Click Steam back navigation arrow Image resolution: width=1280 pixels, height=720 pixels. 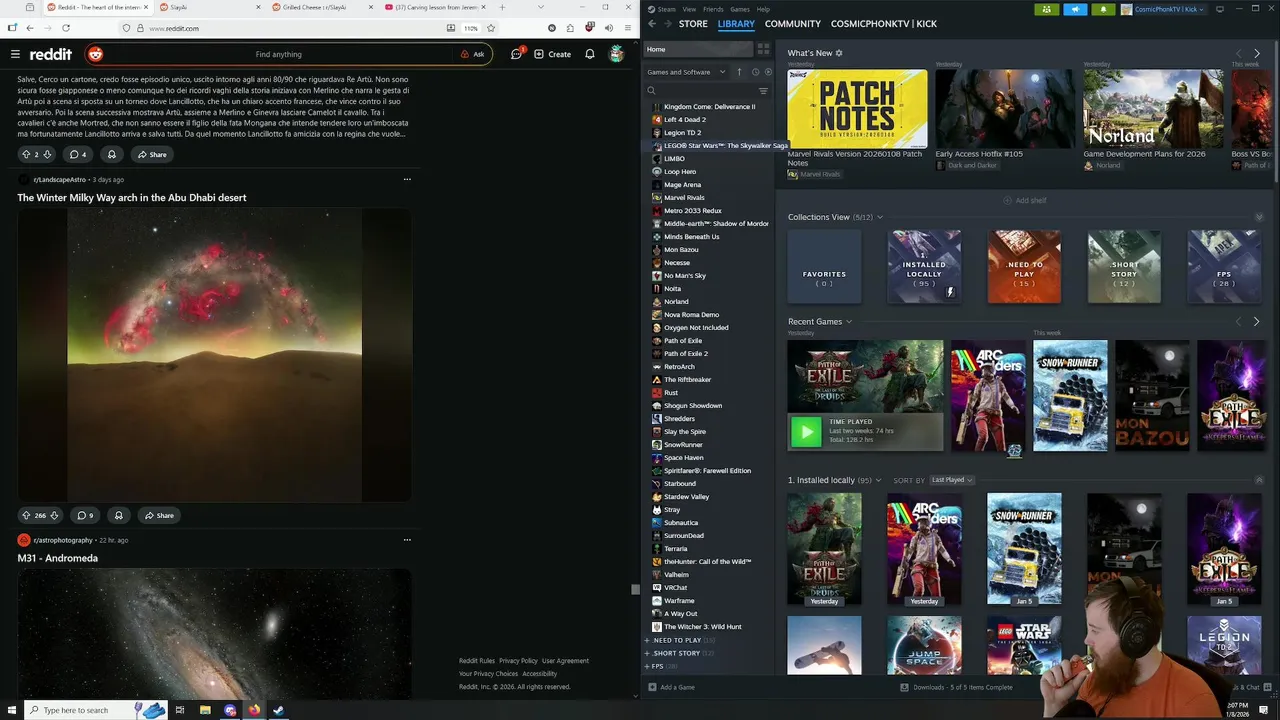click(x=652, y=24)
